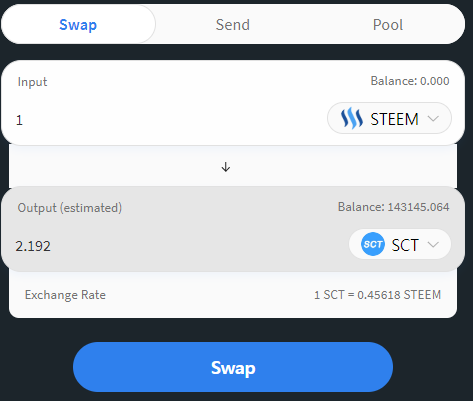Click the 1 SCT = 0.45618 STEEM rate
This screenshot has height=401, width=473.
pos(377,295)
